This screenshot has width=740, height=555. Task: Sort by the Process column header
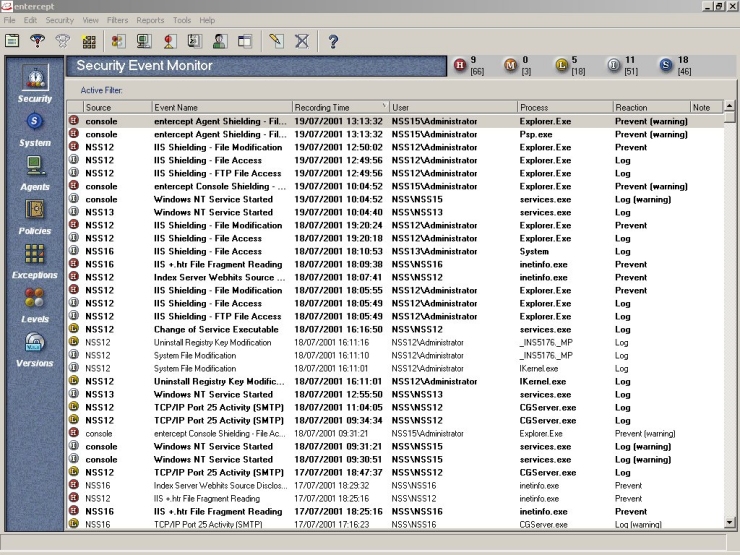click(565, 107)
